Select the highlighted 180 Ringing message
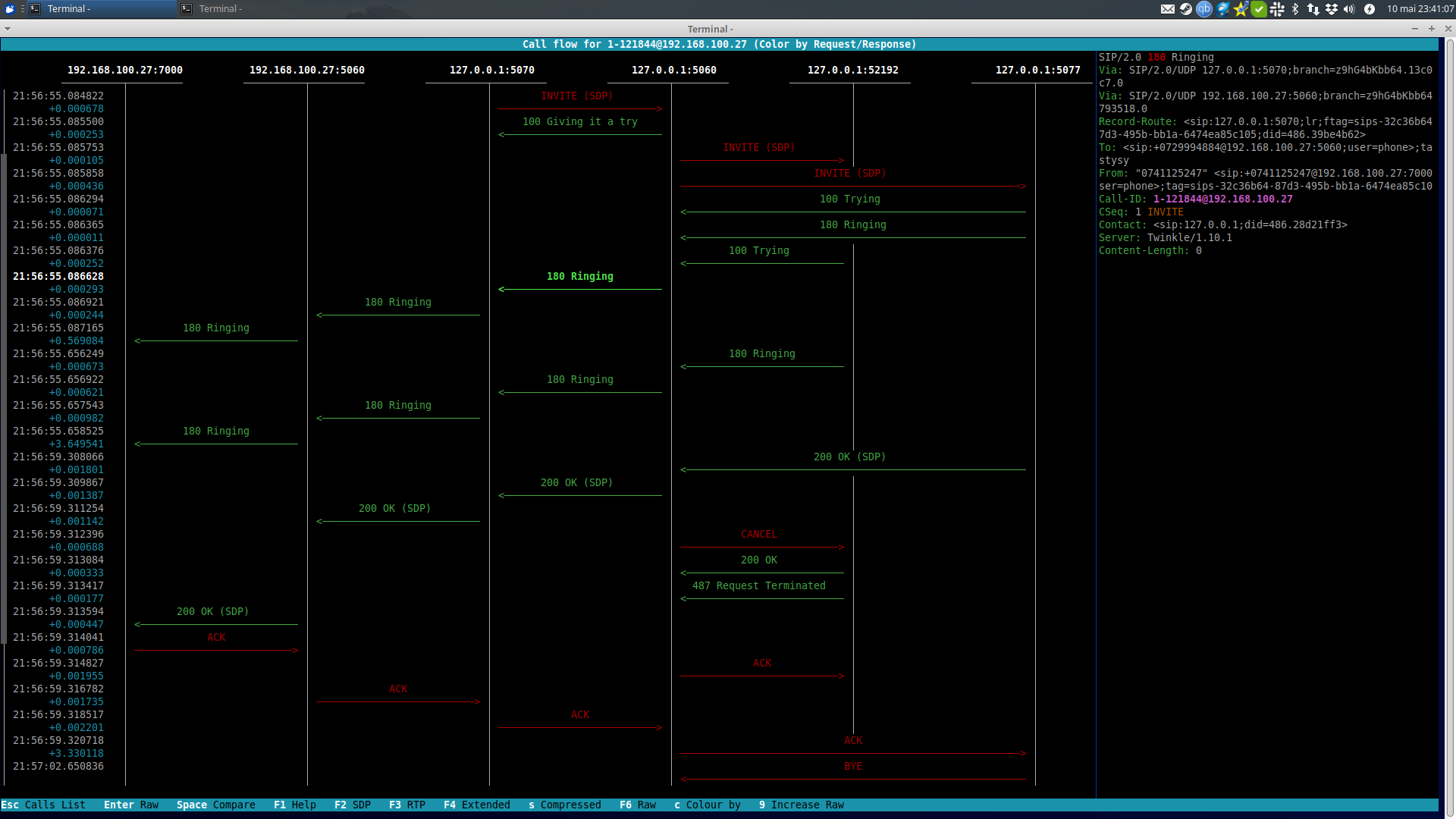The width and height of the screenshot is (1456, 819). [580, 277]
